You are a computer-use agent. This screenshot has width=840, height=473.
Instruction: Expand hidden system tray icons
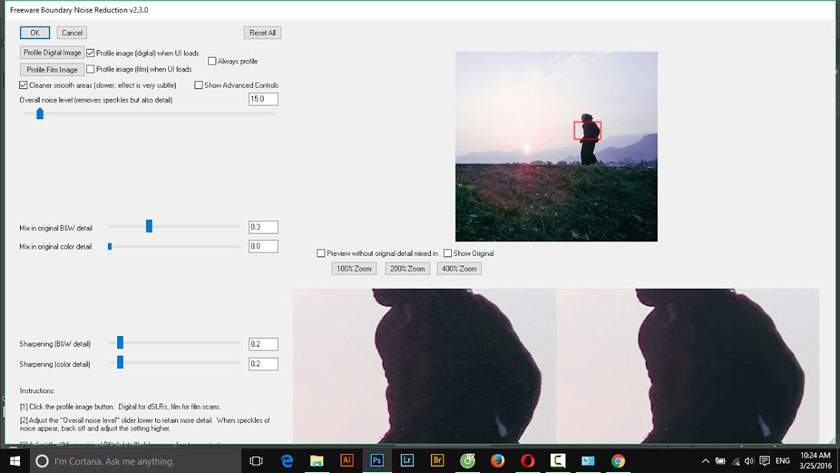(706, 461)
